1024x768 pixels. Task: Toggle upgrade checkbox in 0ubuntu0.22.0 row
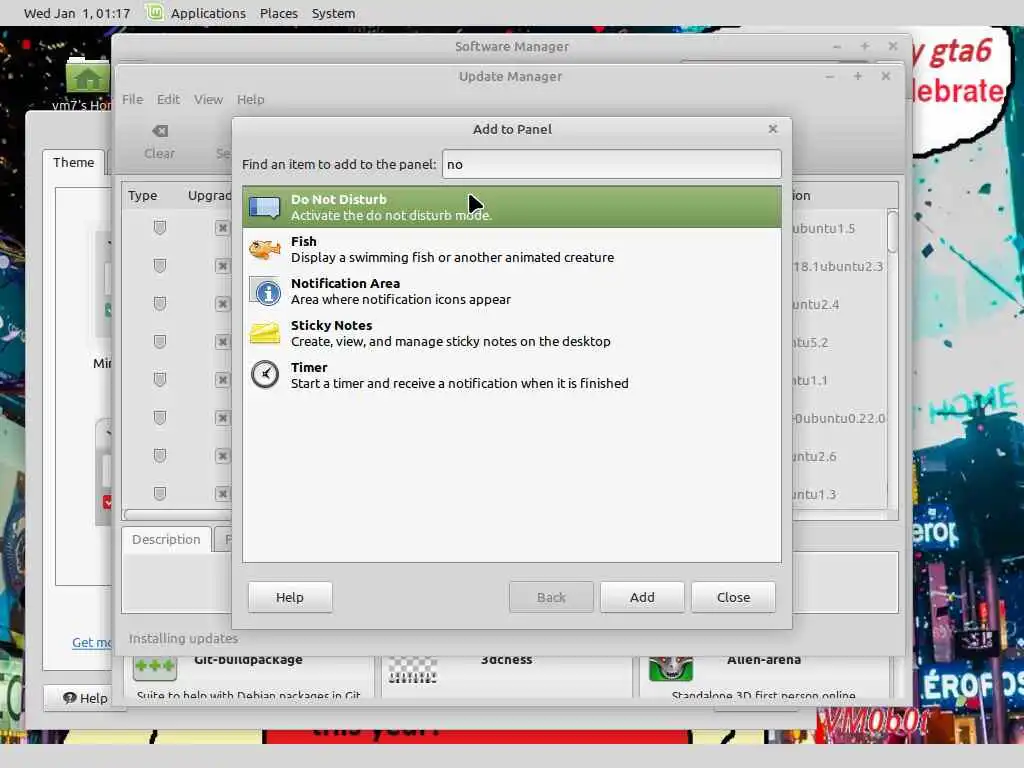tap(222, 417)
